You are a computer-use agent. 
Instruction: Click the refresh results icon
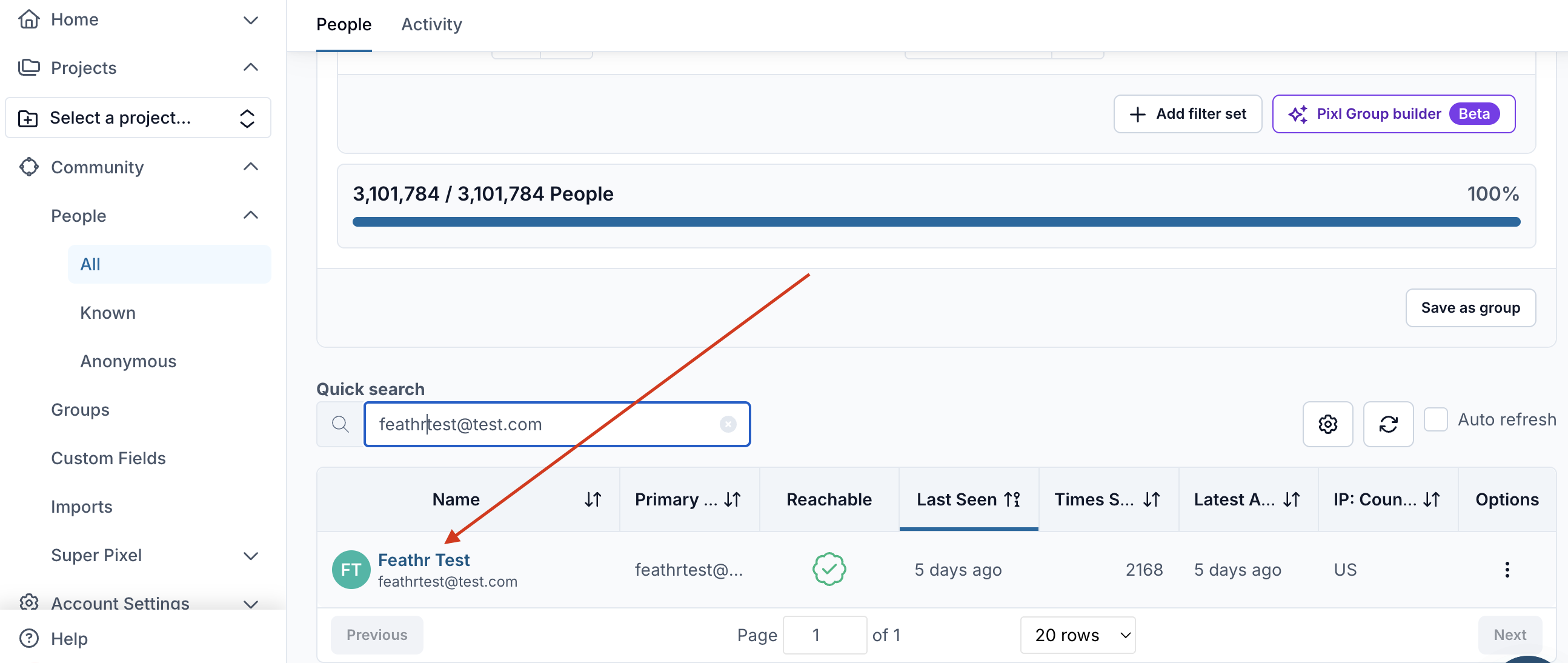tap(1387, 424)
